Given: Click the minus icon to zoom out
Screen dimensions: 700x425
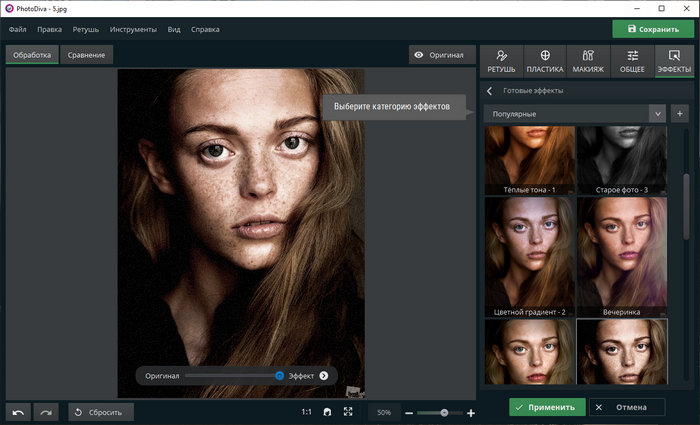Looking at the screenshot, I should click(x=409, y=412).
